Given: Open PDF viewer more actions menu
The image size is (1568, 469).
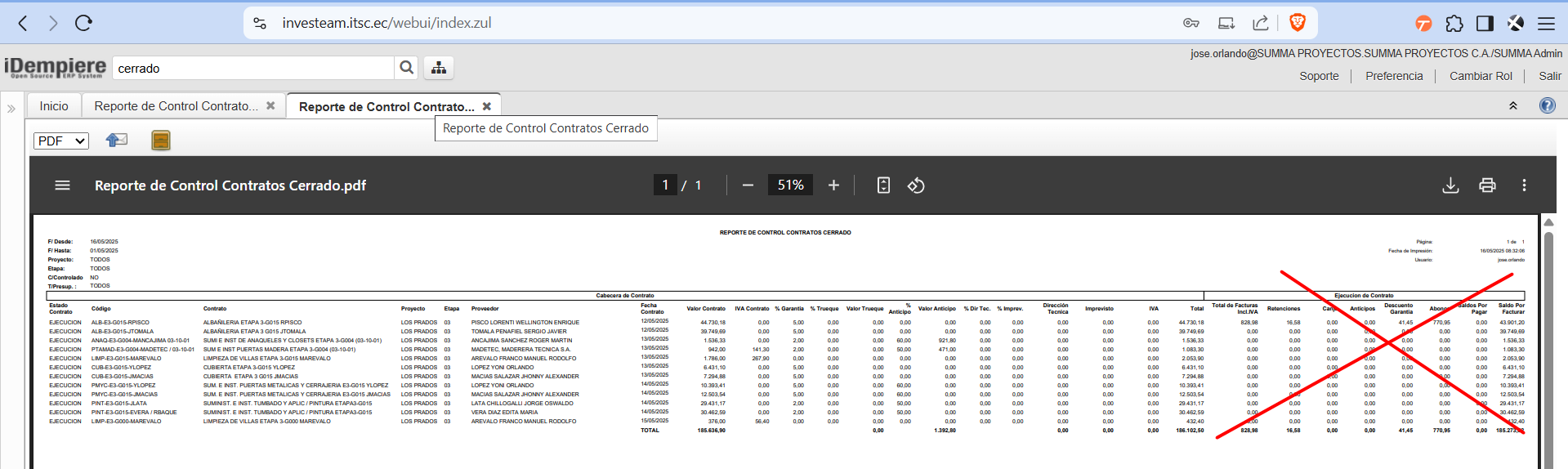Looking at the screenshot, I should 1524,185.
